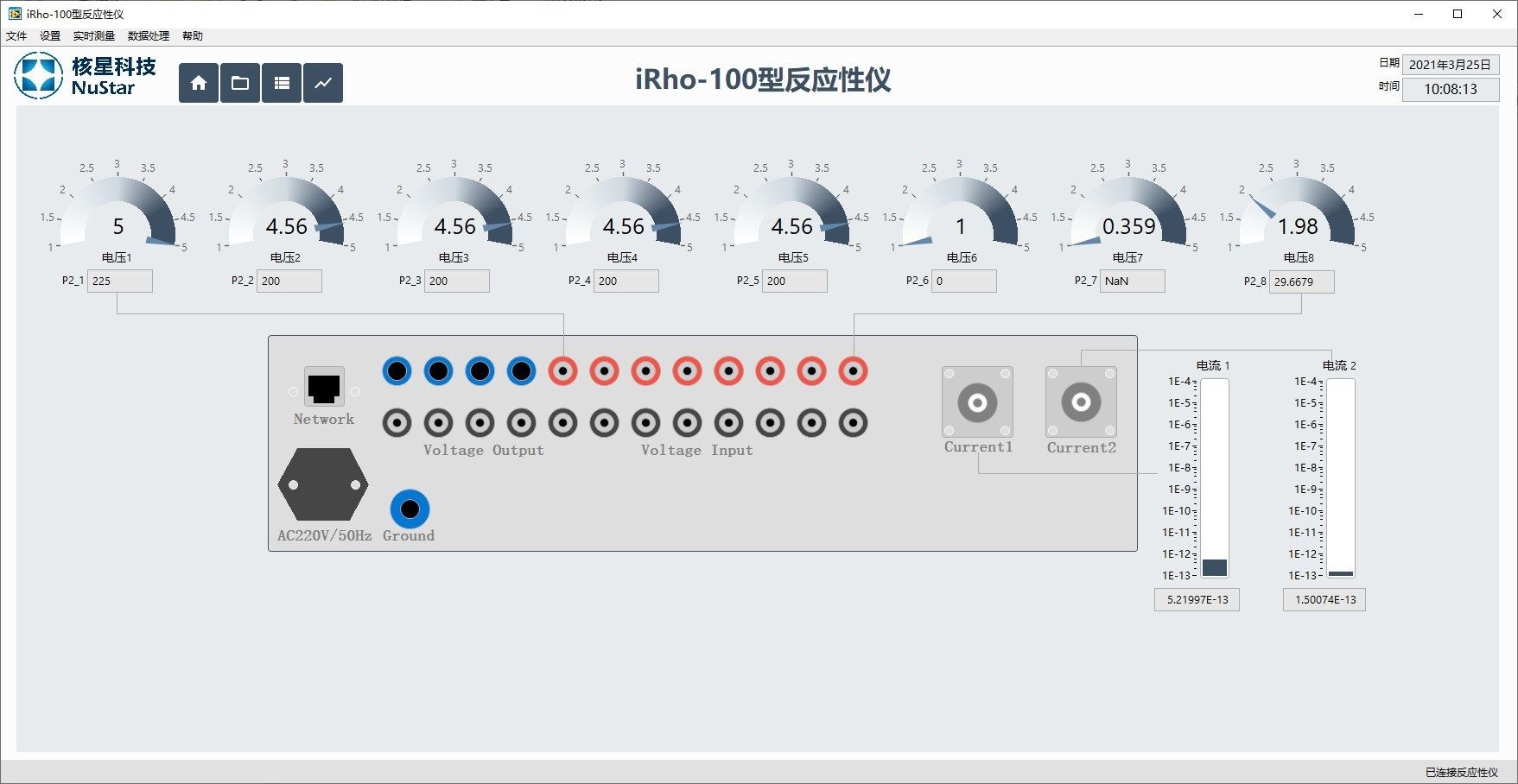Click the blue Ground terminal

point(410,509)
